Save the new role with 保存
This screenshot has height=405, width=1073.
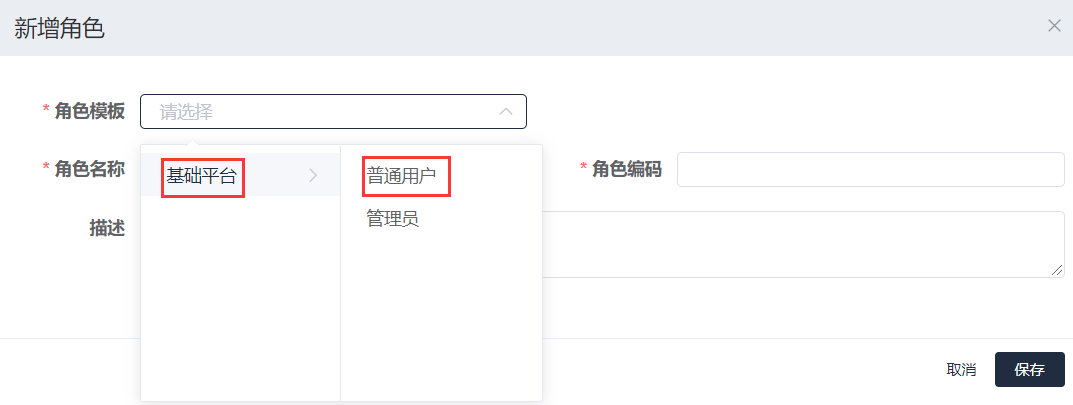[1029, 370]
